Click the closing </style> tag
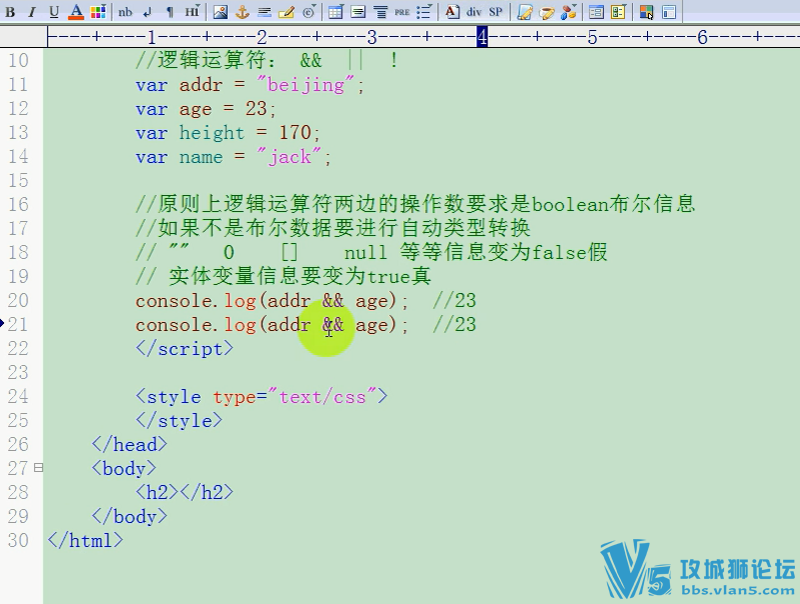 coord(179,420)
